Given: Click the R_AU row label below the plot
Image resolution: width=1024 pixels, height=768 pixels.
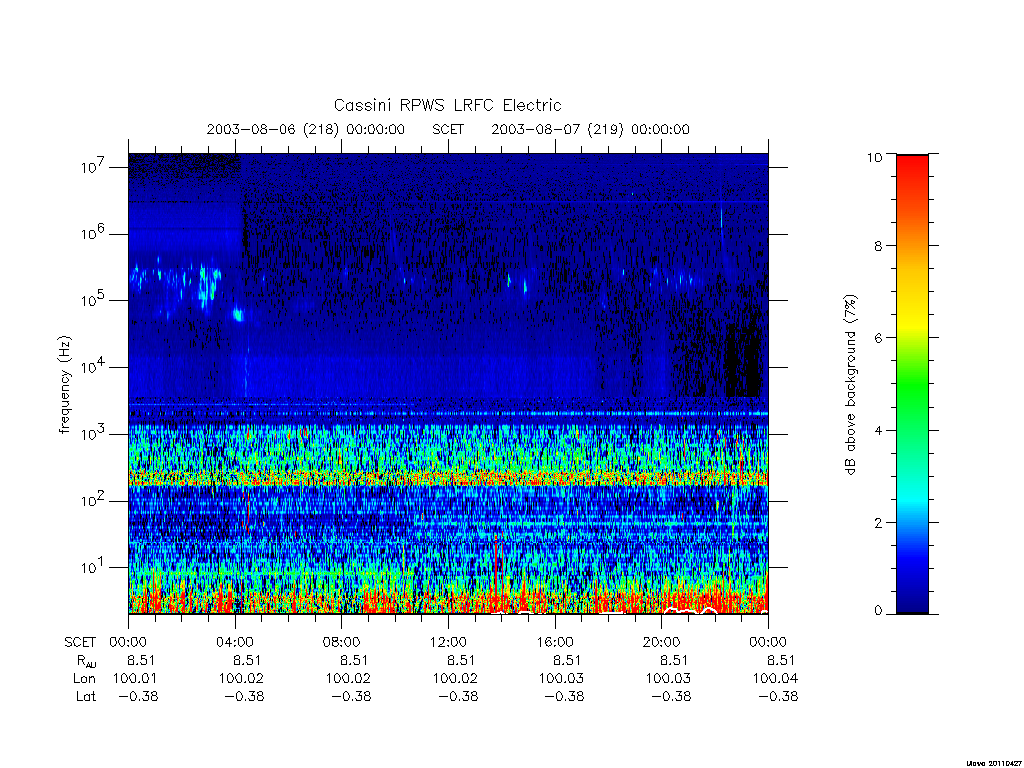Looking at the screenshot, I should click(86, 661).
